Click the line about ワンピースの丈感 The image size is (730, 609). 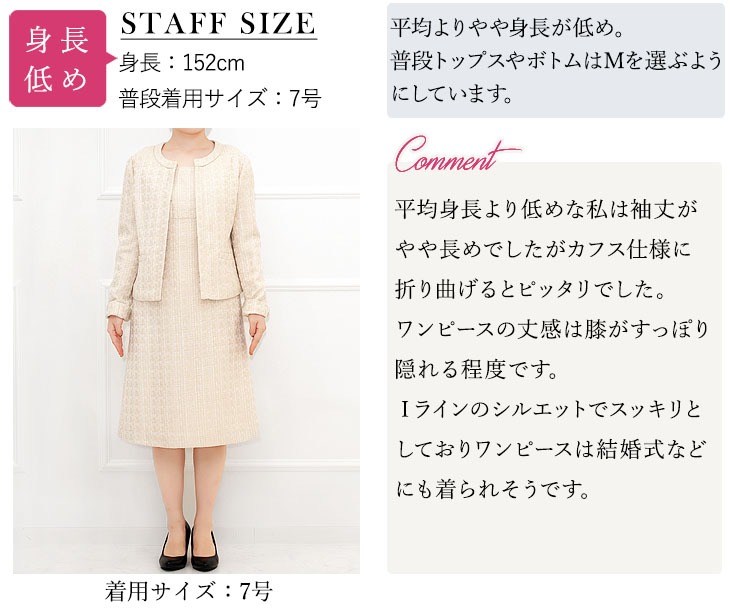click(551, 330)
